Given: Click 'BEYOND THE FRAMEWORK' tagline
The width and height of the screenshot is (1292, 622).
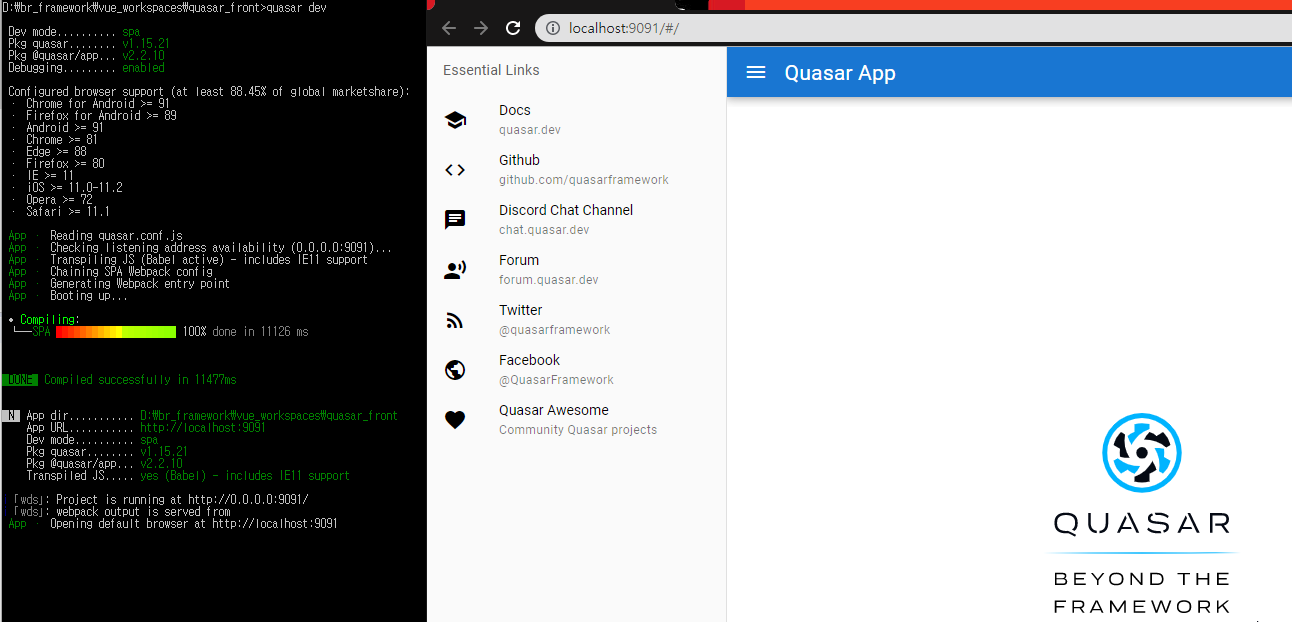Looking at the screenshot, I should tap(1142, 593).
